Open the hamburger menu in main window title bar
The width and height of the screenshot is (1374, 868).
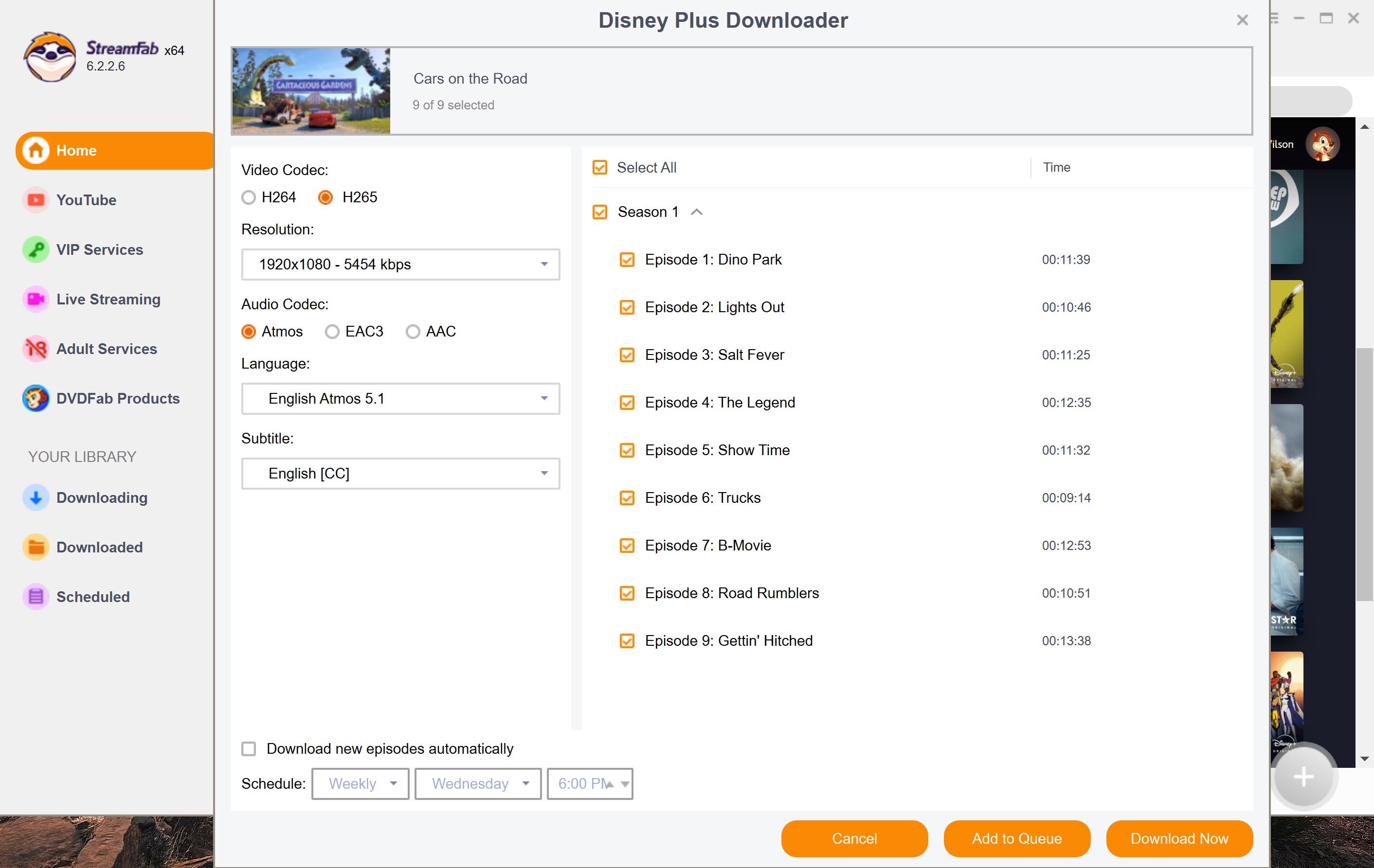point(1274,18)
